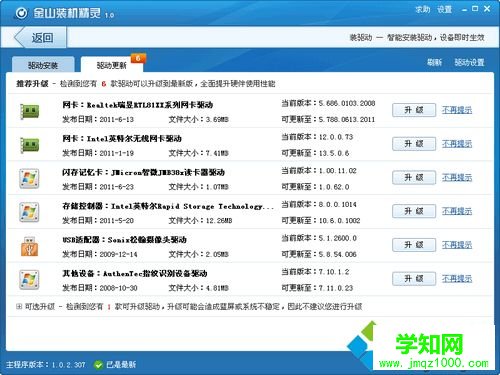Click the Intel Rapid Storage Technology driver title
This screenshot has width=500, height=375.
click(168, 206)
